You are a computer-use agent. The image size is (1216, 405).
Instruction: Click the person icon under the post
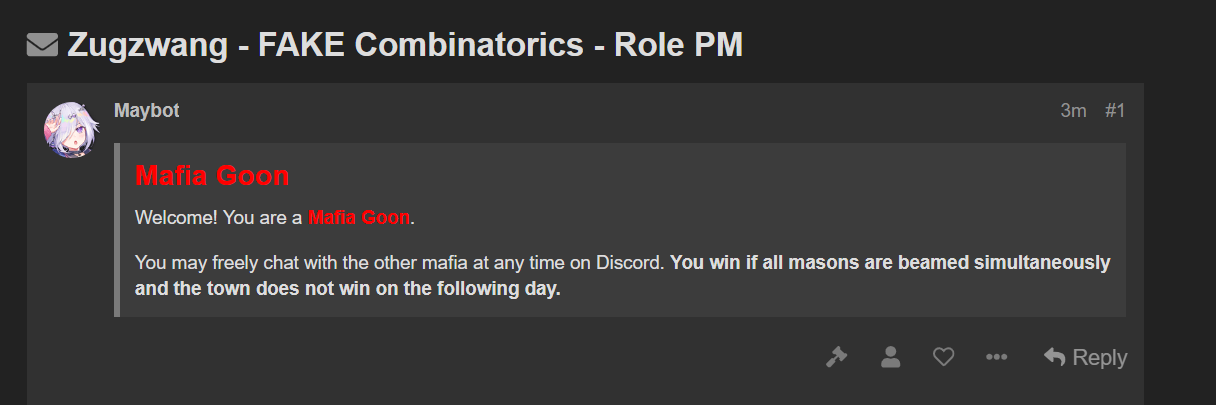(890, 357)
